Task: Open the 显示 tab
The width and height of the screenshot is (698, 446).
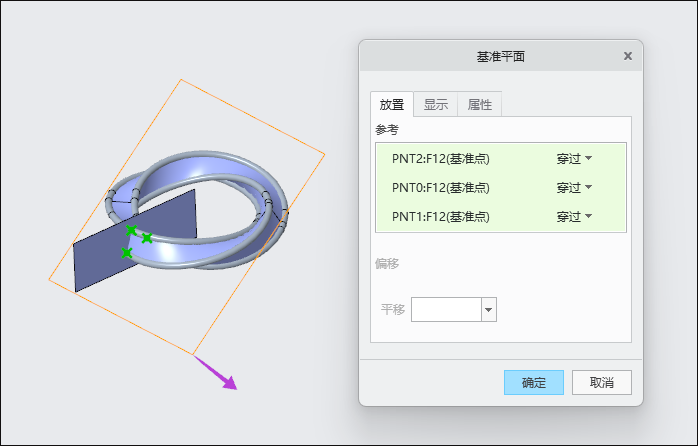Action: [x=435, y=105]
